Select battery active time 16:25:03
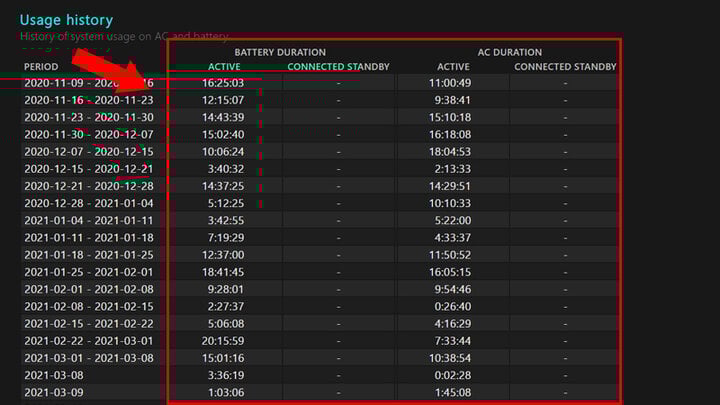The image size is (720, 405). pos(223,83)
